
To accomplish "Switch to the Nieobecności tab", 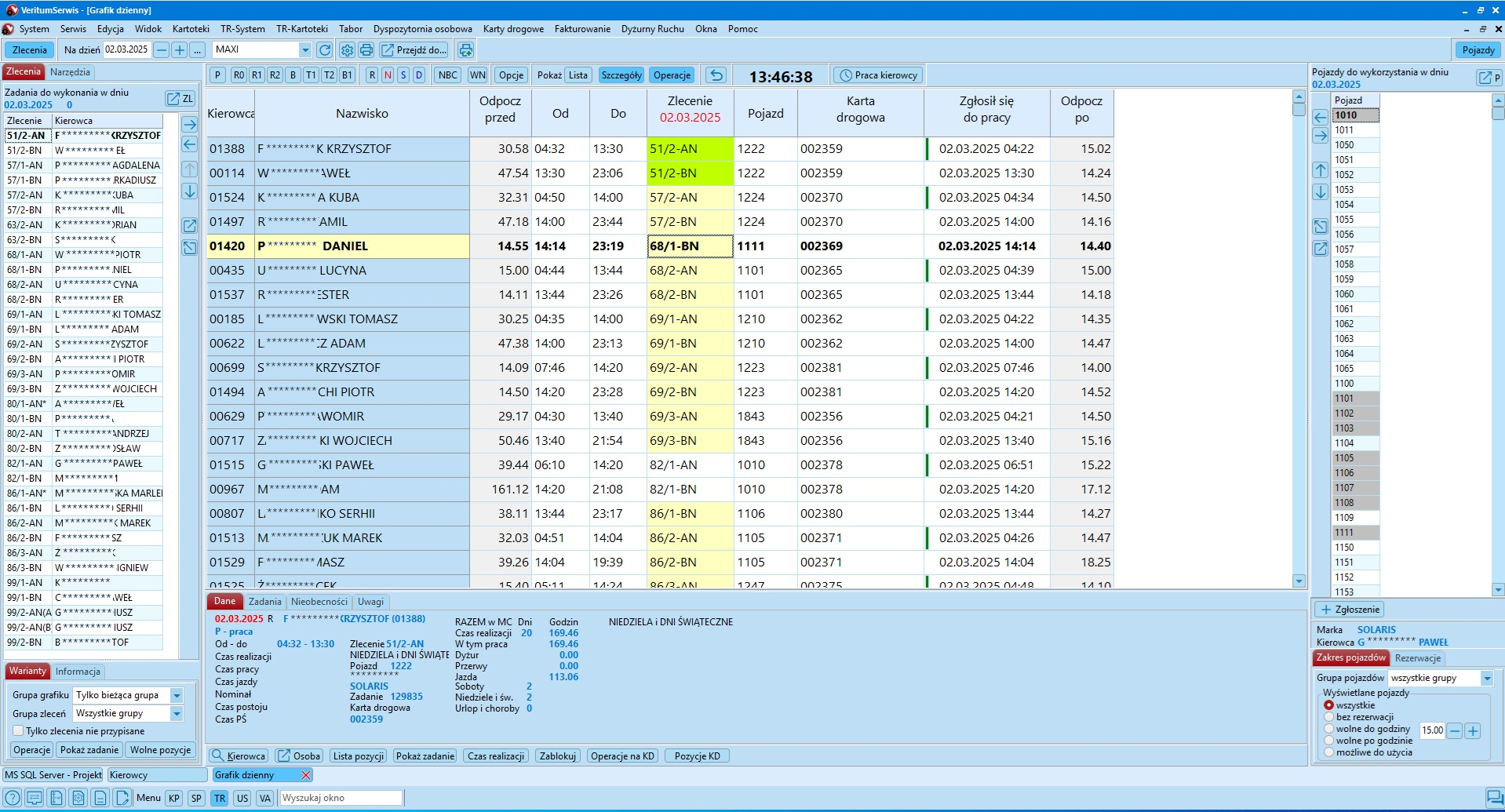I will coord(319,602).
